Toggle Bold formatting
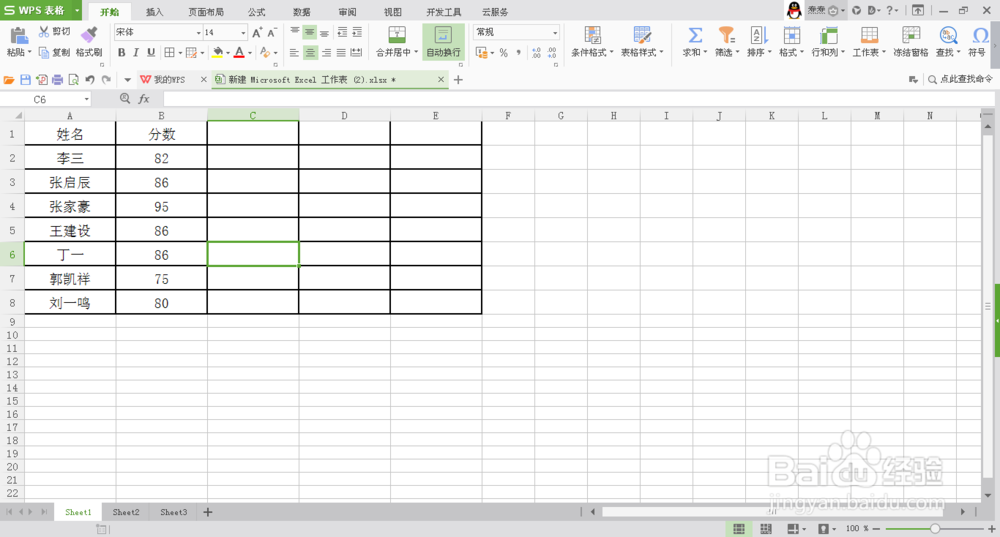Viewport: 1000px width, 537px height. (121, 52)
